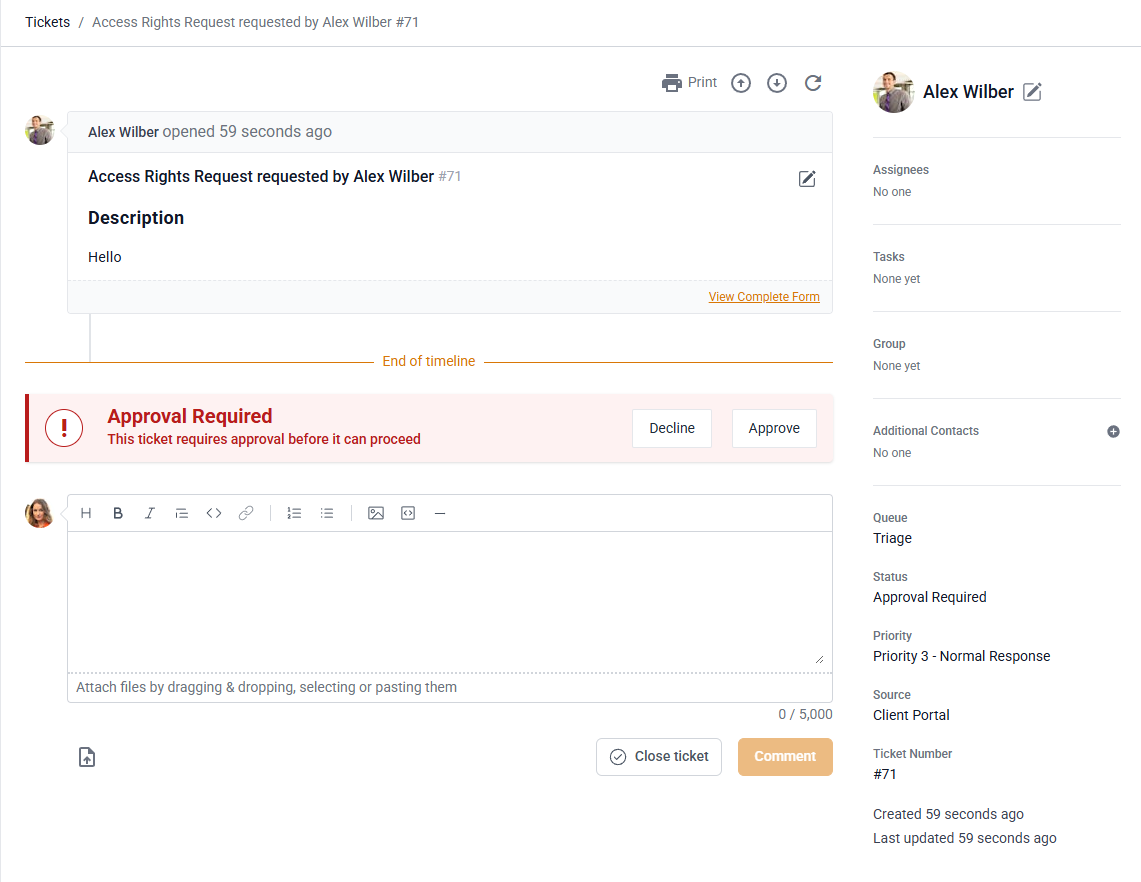The image size is (1141, 882).
Task: Toggle bold formatting in comment editor
Action: pyautogui.click(x=118, y=513)
